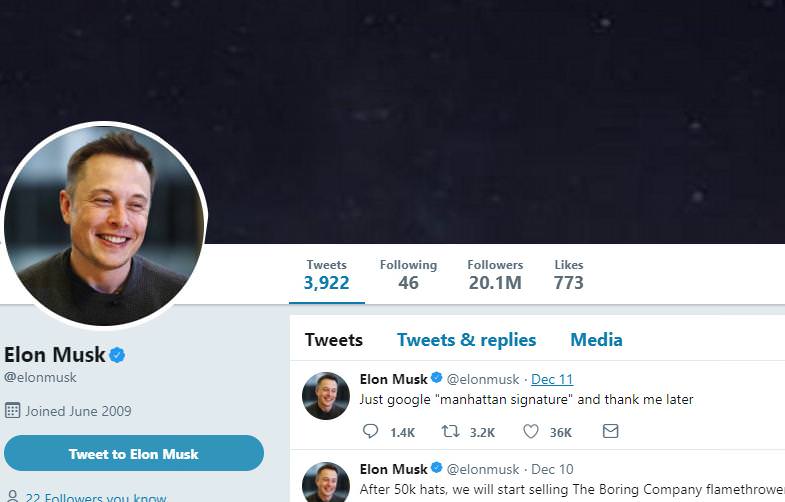The width and height of the screenshot is (785, 502).
Task: Click the reply icon on Dec 11 tweet
Action: click(x=370, y=431)
